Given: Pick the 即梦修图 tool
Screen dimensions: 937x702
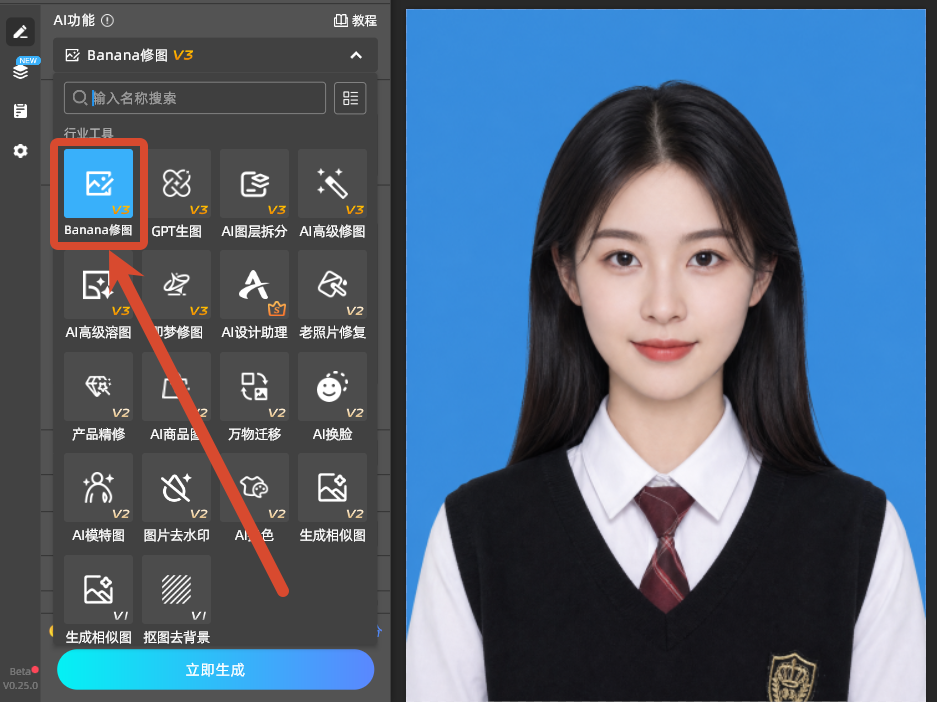Looking at the screenshot, I should (x=176, y=284).
